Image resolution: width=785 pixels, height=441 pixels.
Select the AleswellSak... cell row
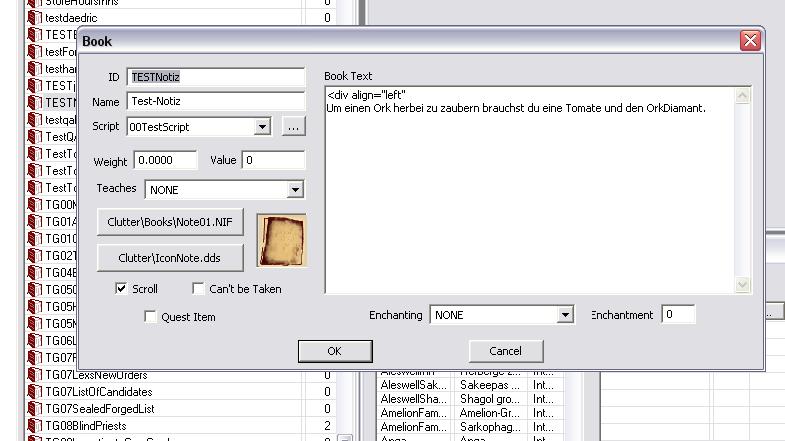pyautogui.click(x=471, y=385)
